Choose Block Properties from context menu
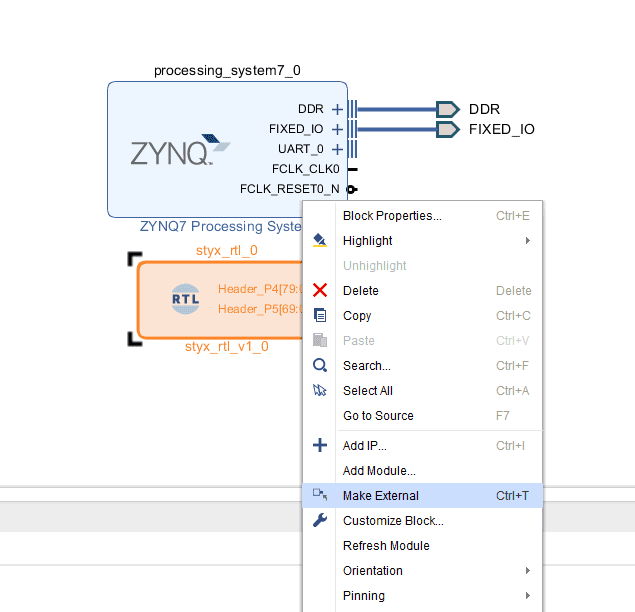 pyautogui.click(x=392, y=216)
